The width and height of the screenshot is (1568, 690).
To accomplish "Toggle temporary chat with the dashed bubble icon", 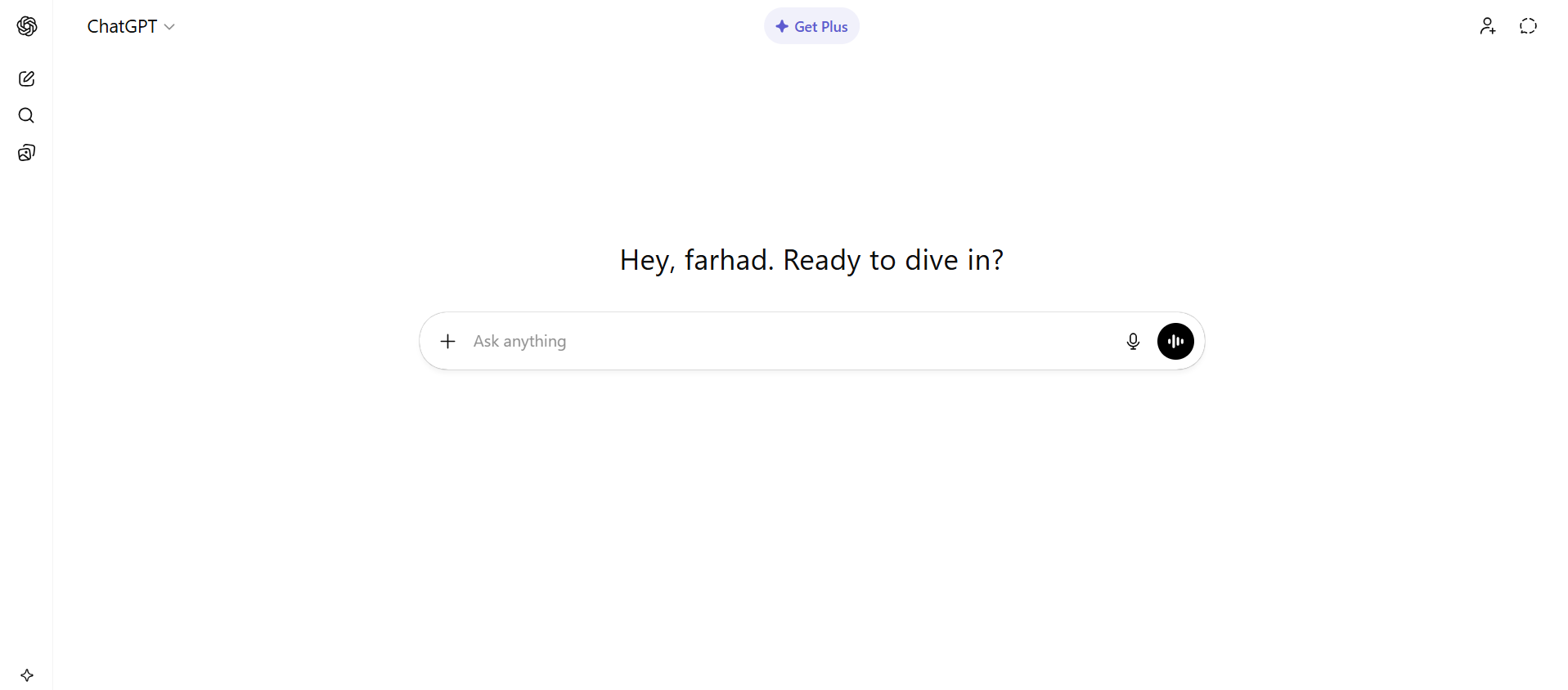I will [1528, 26].
